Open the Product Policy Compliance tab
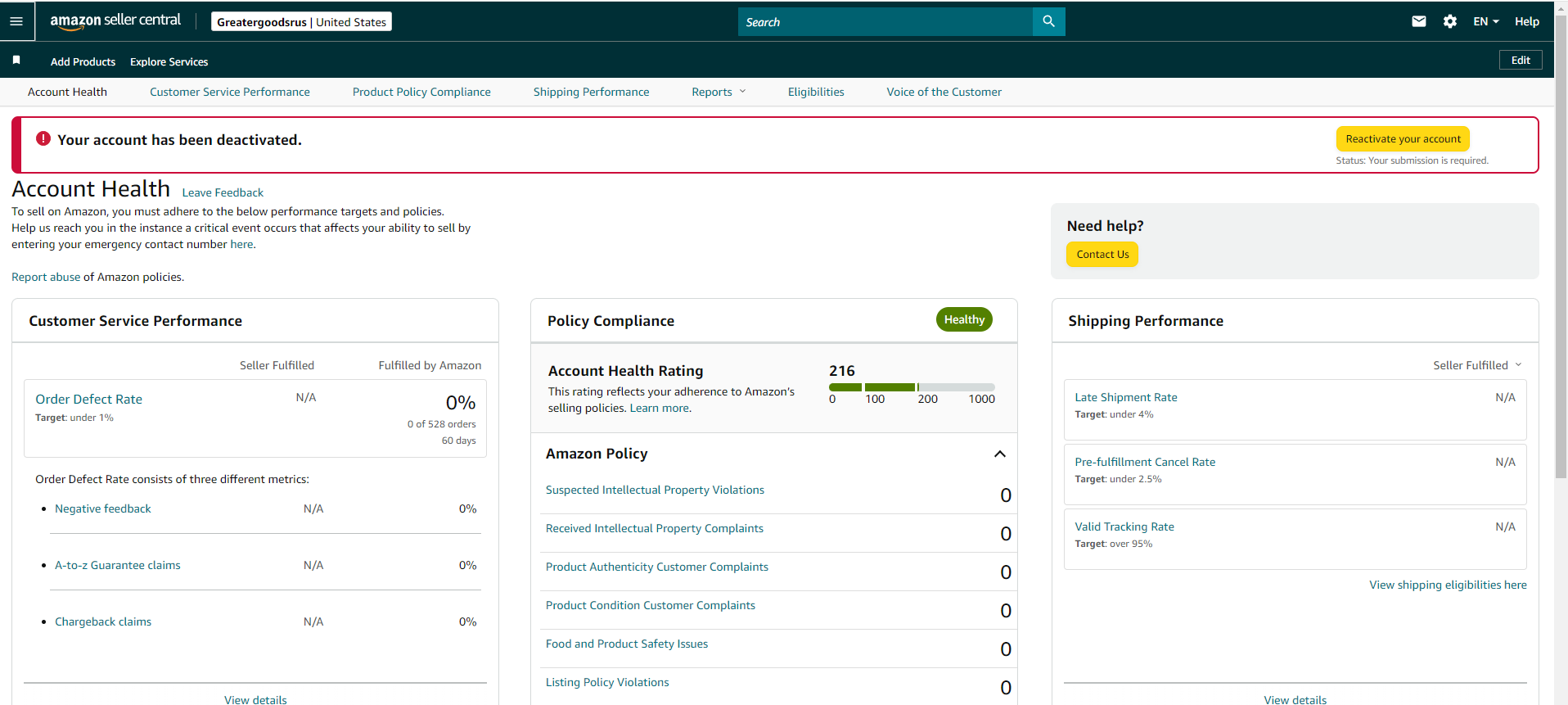1568x705 pixels. [x=421, y=92]
